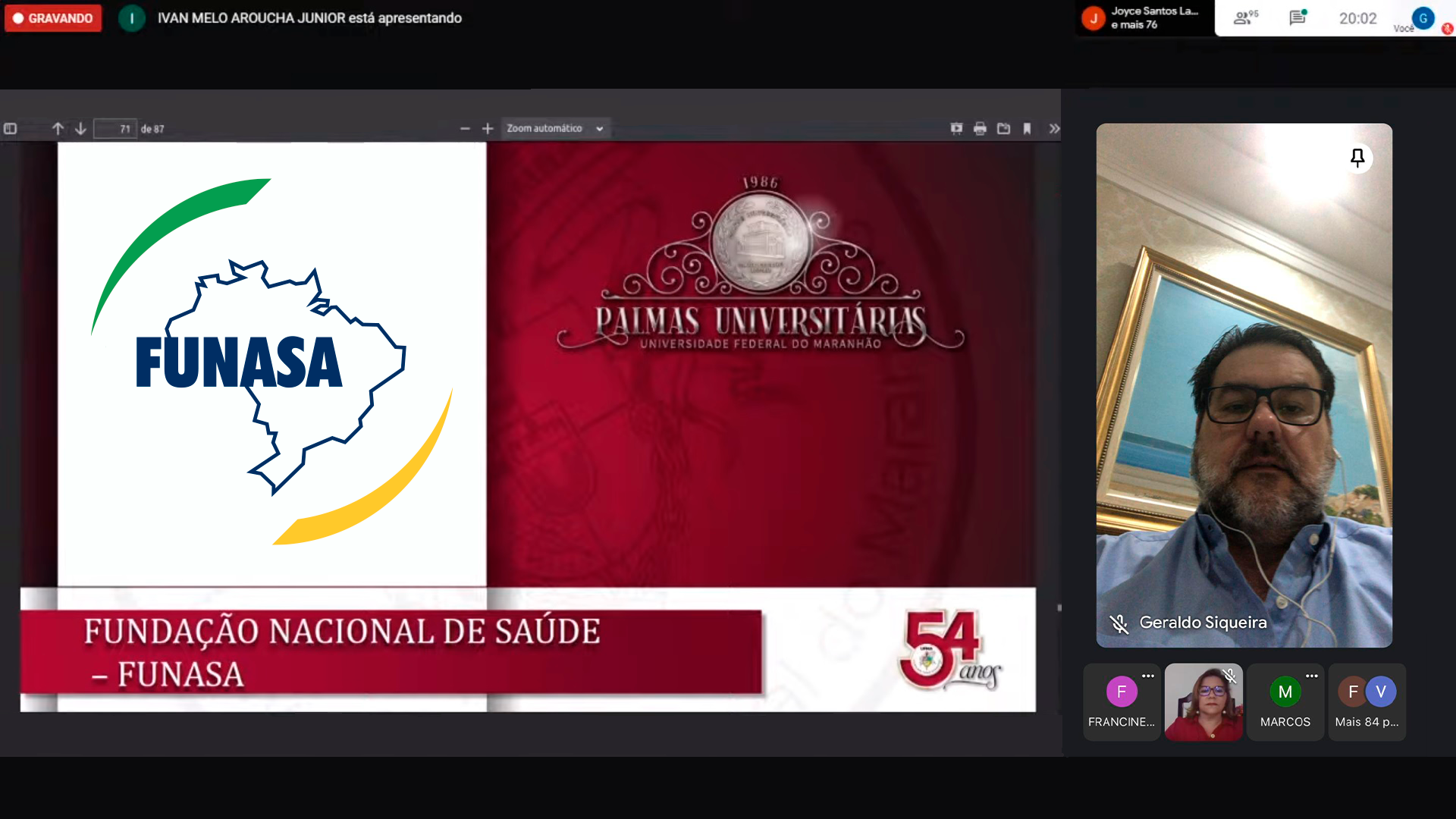This screenshot has width=1456, height=819.
Task: Expand PDF tools double-chevron menu
Action: (x=1053, y=129)
